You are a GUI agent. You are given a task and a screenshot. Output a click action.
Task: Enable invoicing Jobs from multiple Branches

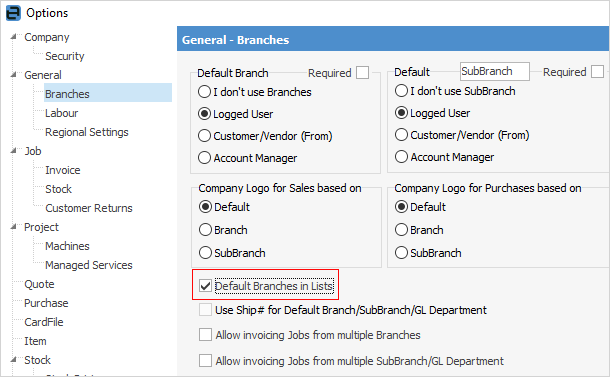coord(205,335)
